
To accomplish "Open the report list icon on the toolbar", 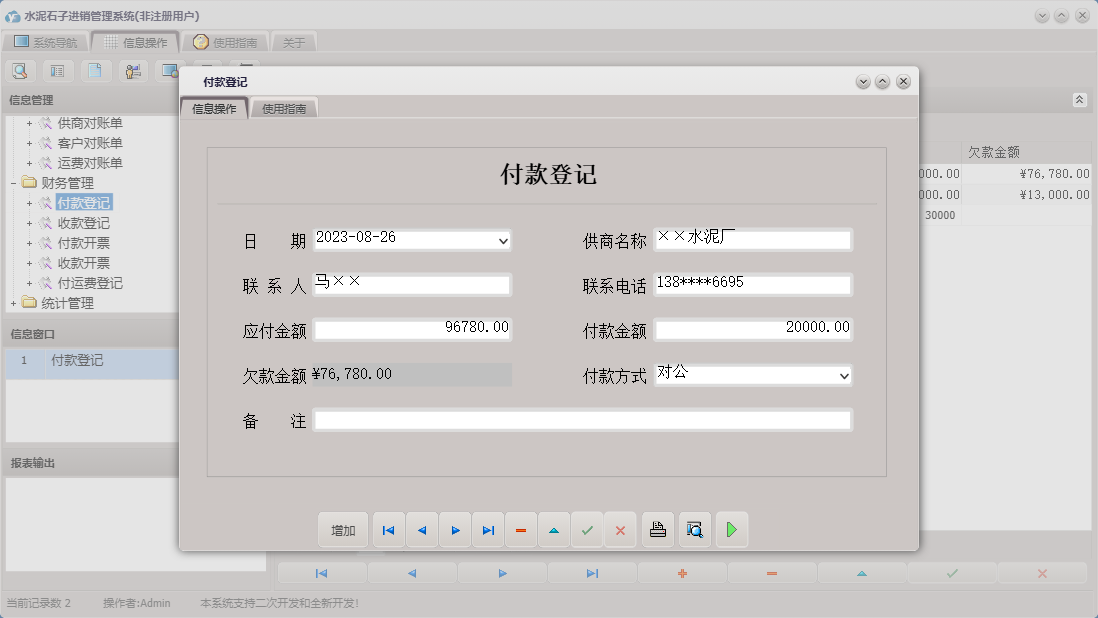I will click(56, 71).
